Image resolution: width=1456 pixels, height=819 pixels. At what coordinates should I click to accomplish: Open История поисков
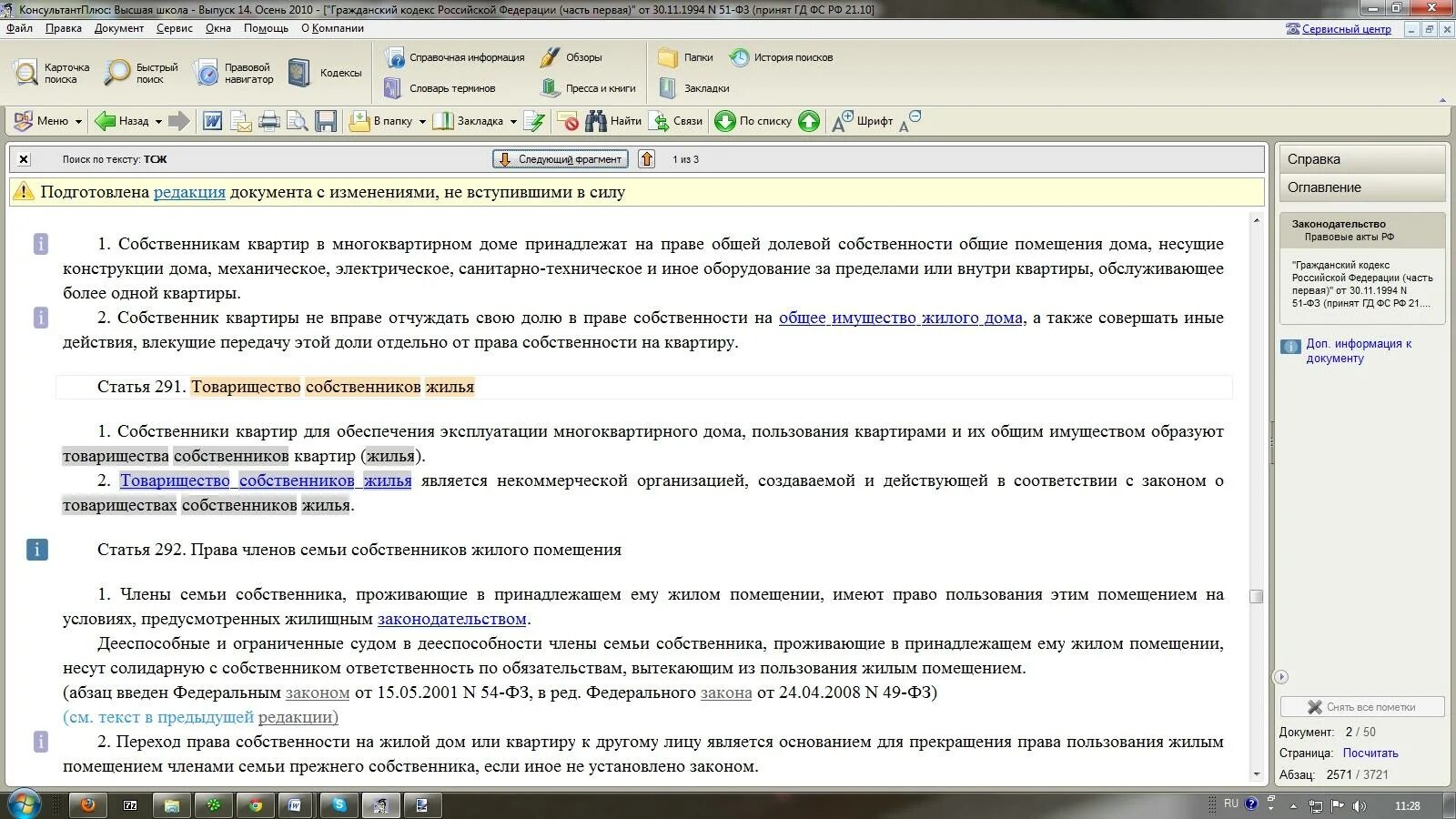click(x=782, y=57)
